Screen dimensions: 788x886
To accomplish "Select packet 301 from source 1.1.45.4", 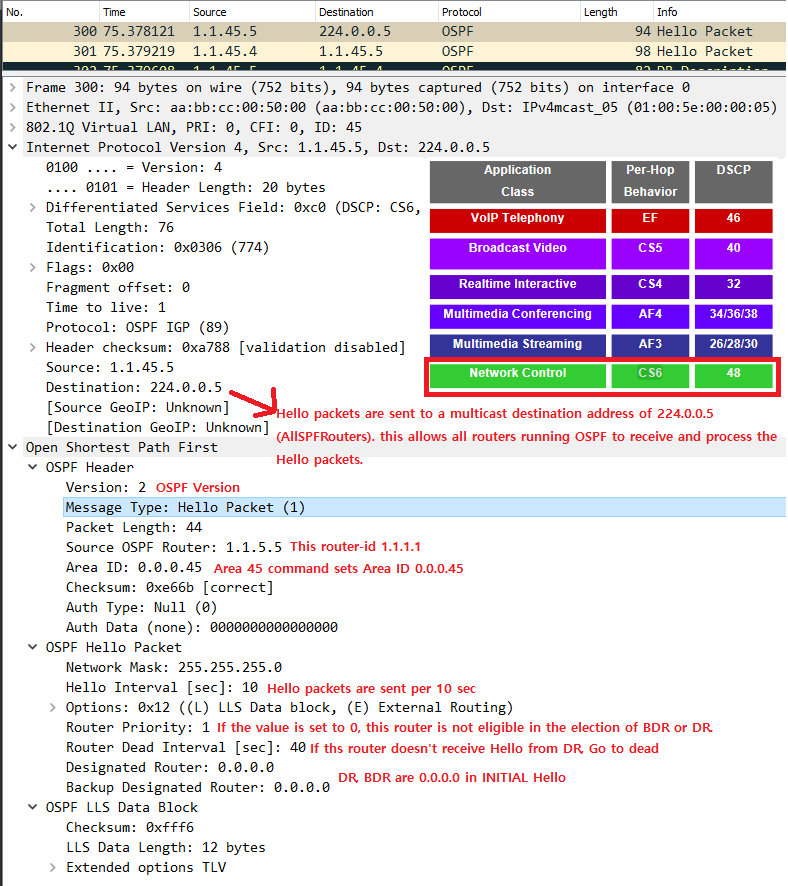I will pyautogui.click(x=394, y=51).
